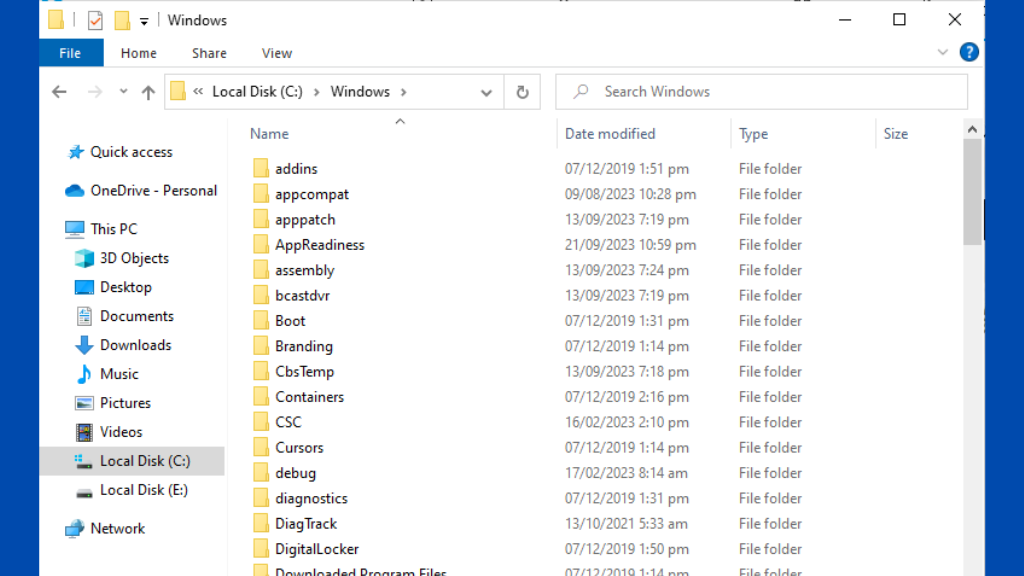
Task: Click the 09/08/2023 10:28 pm date cell
Action: tap(630, 194)
